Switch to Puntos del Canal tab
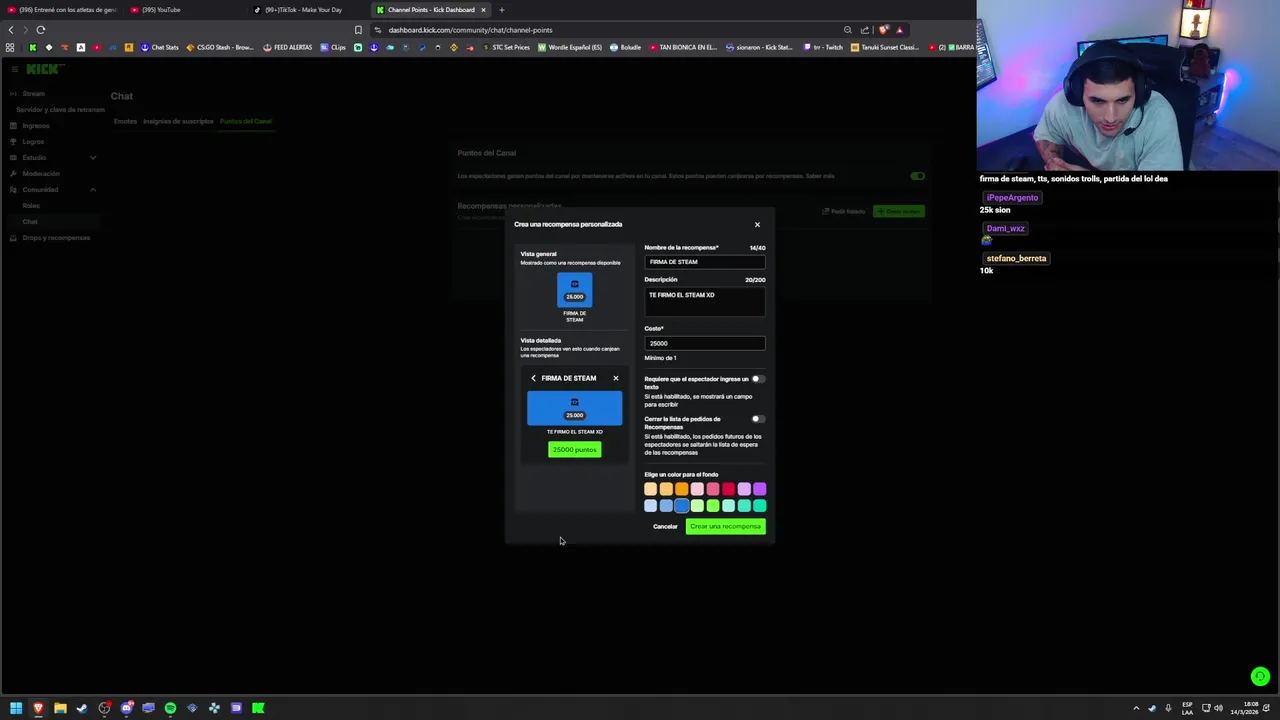Viewport: 1280px width, 720px height. (x=246, y=121)
